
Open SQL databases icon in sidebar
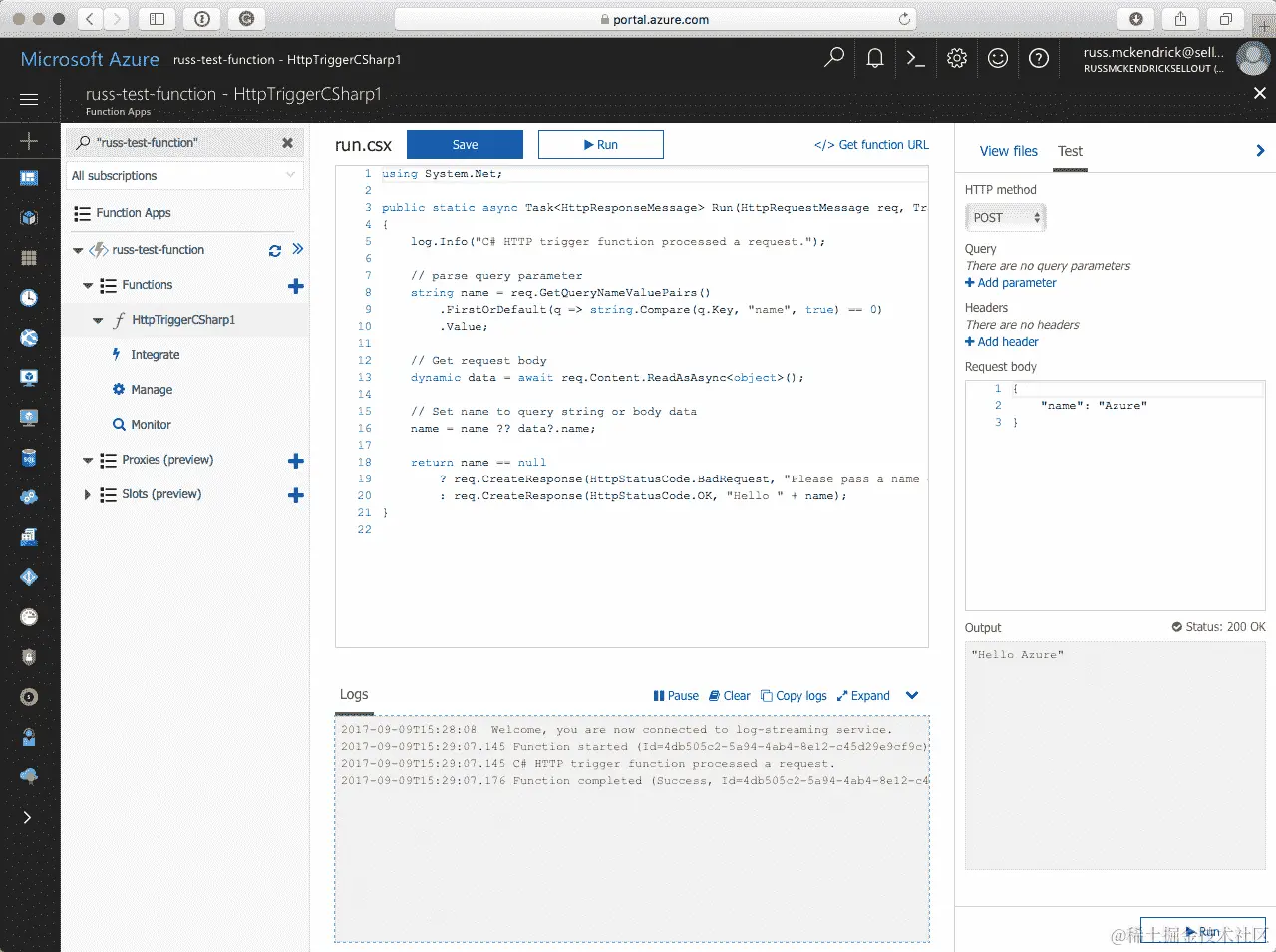pos(29,458)
